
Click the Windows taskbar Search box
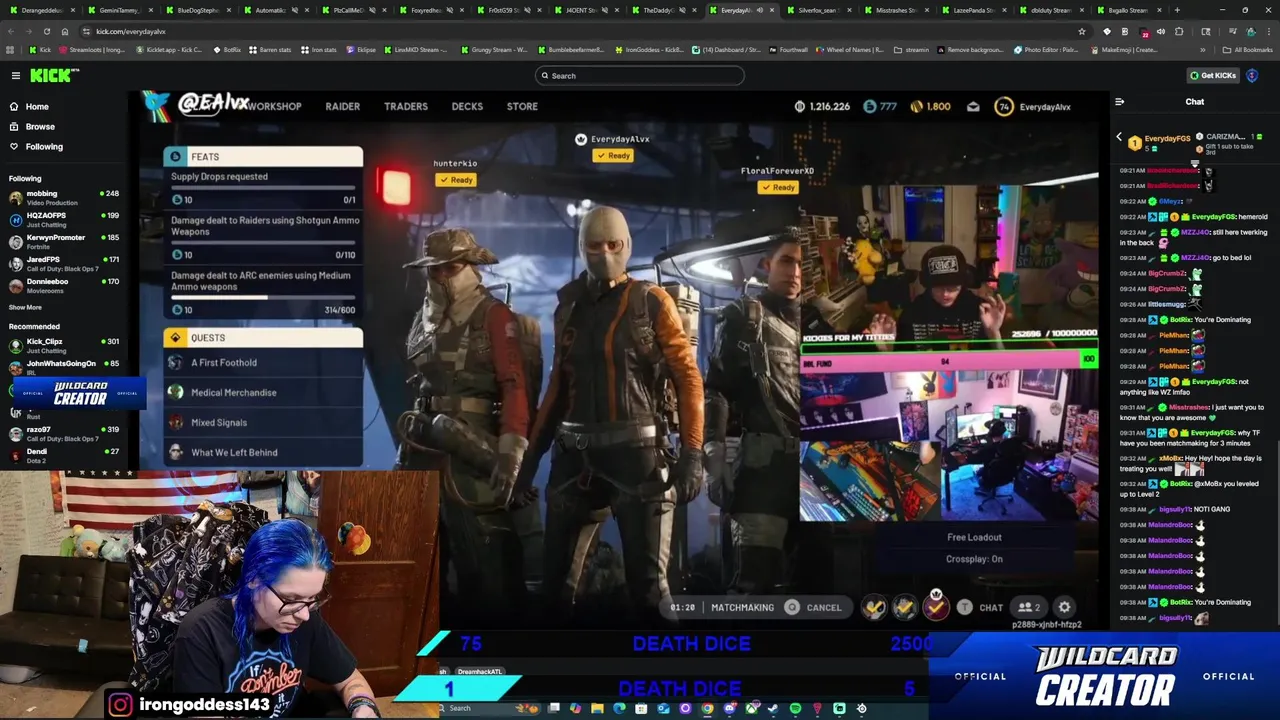pos(485,708)
